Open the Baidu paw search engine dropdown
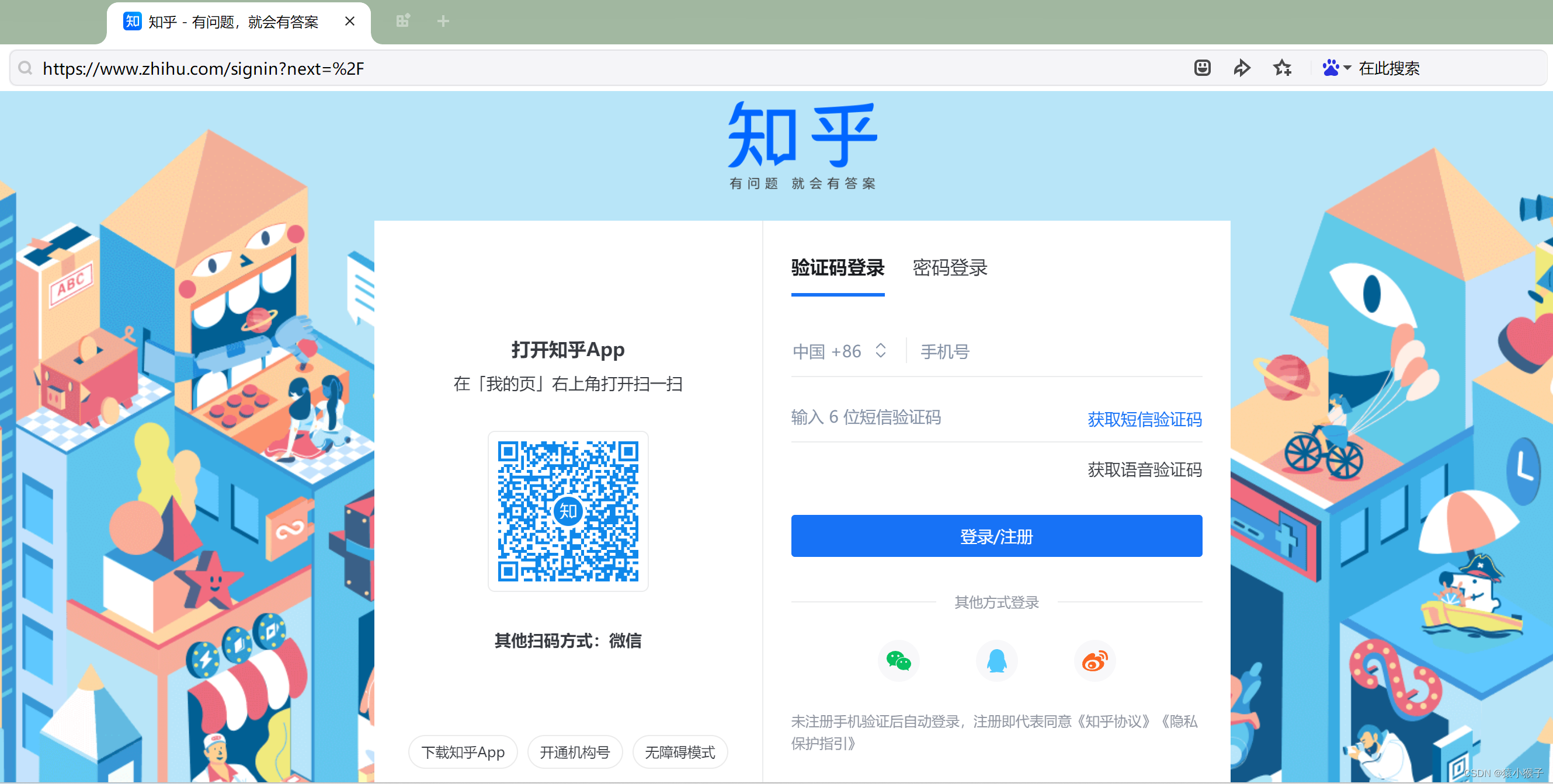Screen dimensions: 1553x784 coord(1336,68)
